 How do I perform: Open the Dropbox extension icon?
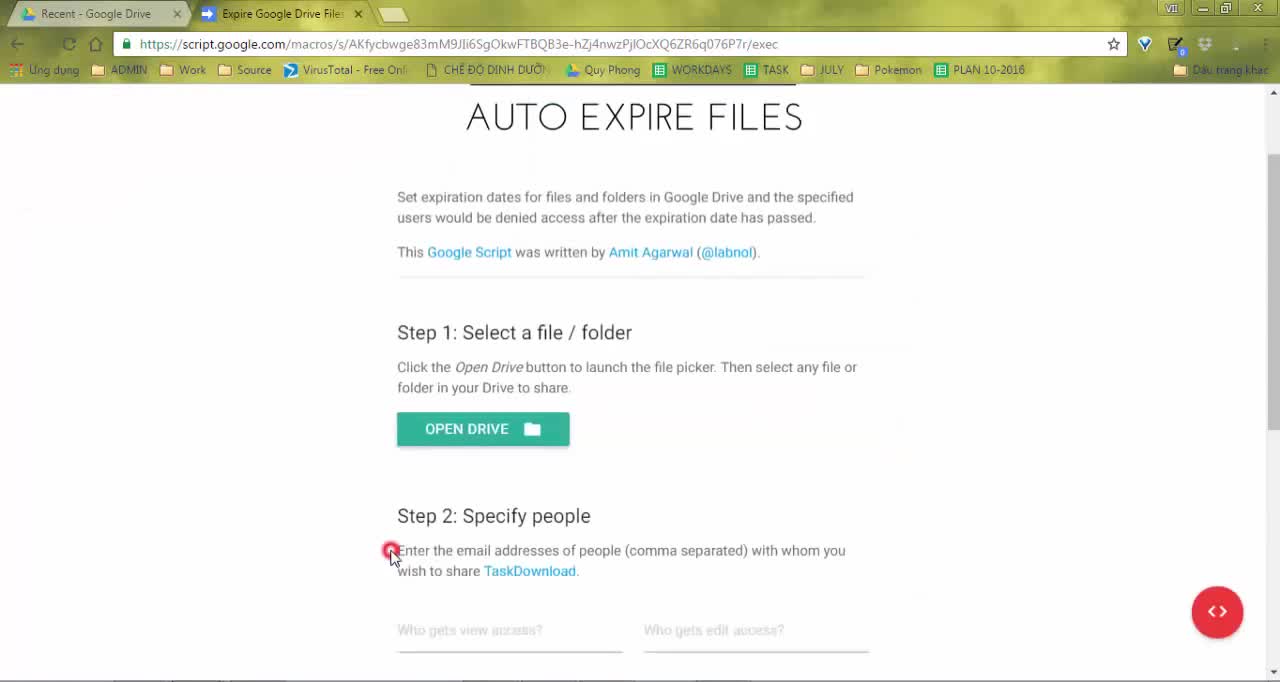coord(1205,44)
